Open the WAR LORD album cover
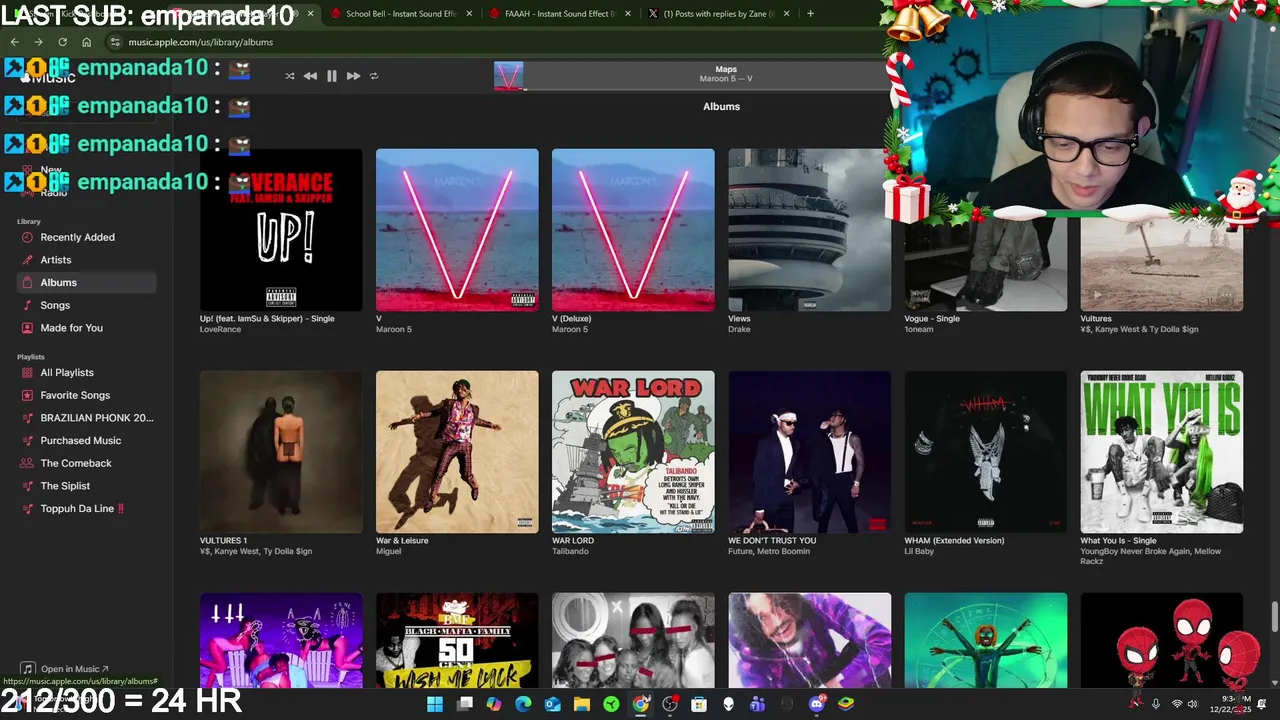The height and width of the screenshot is (720, 1280). pos(633,452)
